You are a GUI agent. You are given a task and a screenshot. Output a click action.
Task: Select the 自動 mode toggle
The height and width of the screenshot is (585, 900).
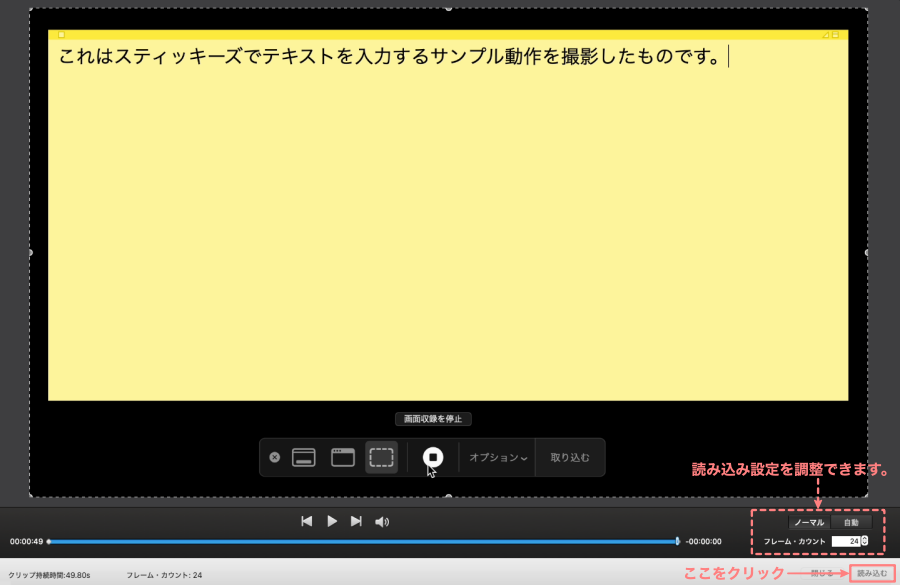(851, 522)
